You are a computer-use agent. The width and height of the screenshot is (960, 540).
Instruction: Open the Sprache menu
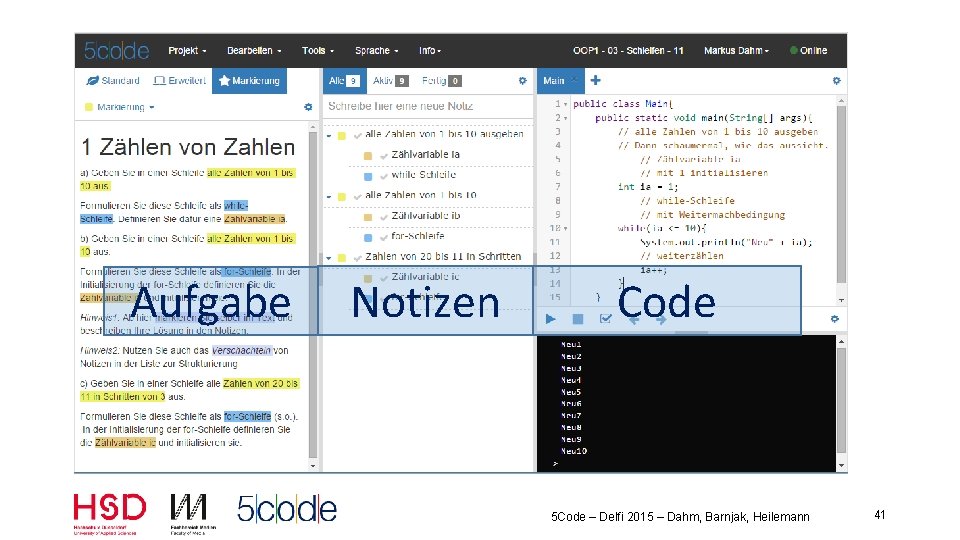point(377,51)
